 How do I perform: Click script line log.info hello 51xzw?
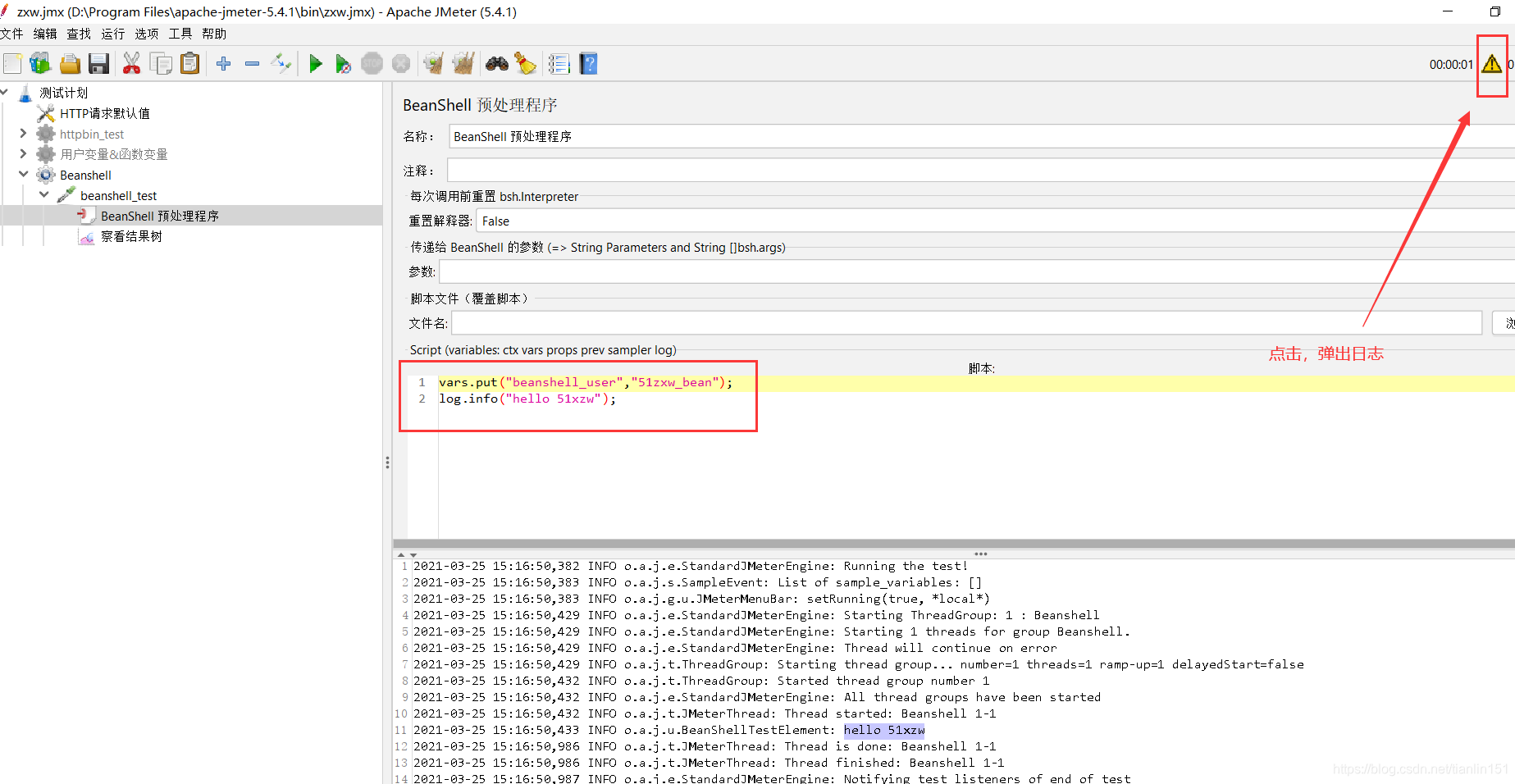click(x=527, y=399)
